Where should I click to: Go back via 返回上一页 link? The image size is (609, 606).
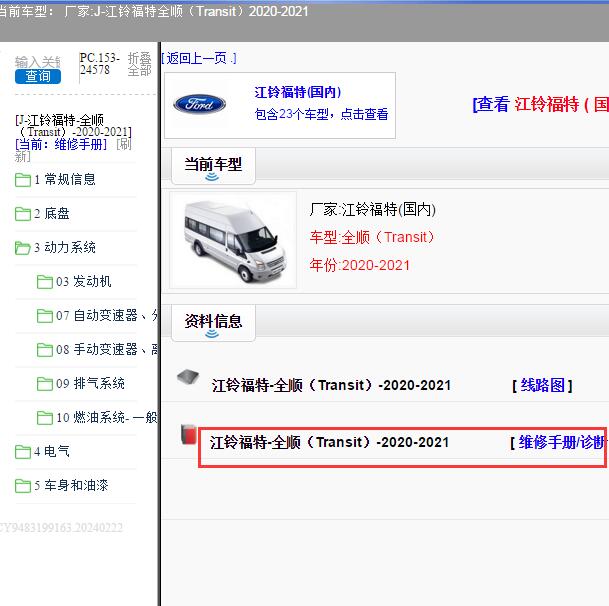(199, 58)
